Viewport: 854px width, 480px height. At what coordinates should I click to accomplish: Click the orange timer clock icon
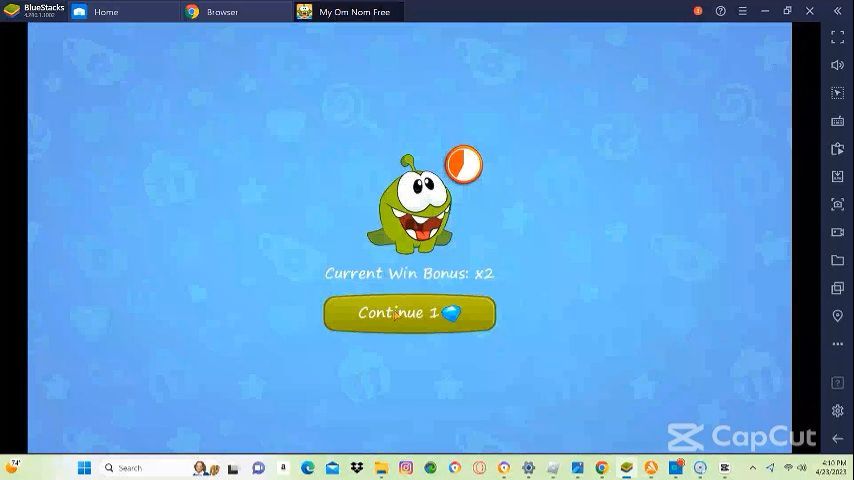point(463,164)
